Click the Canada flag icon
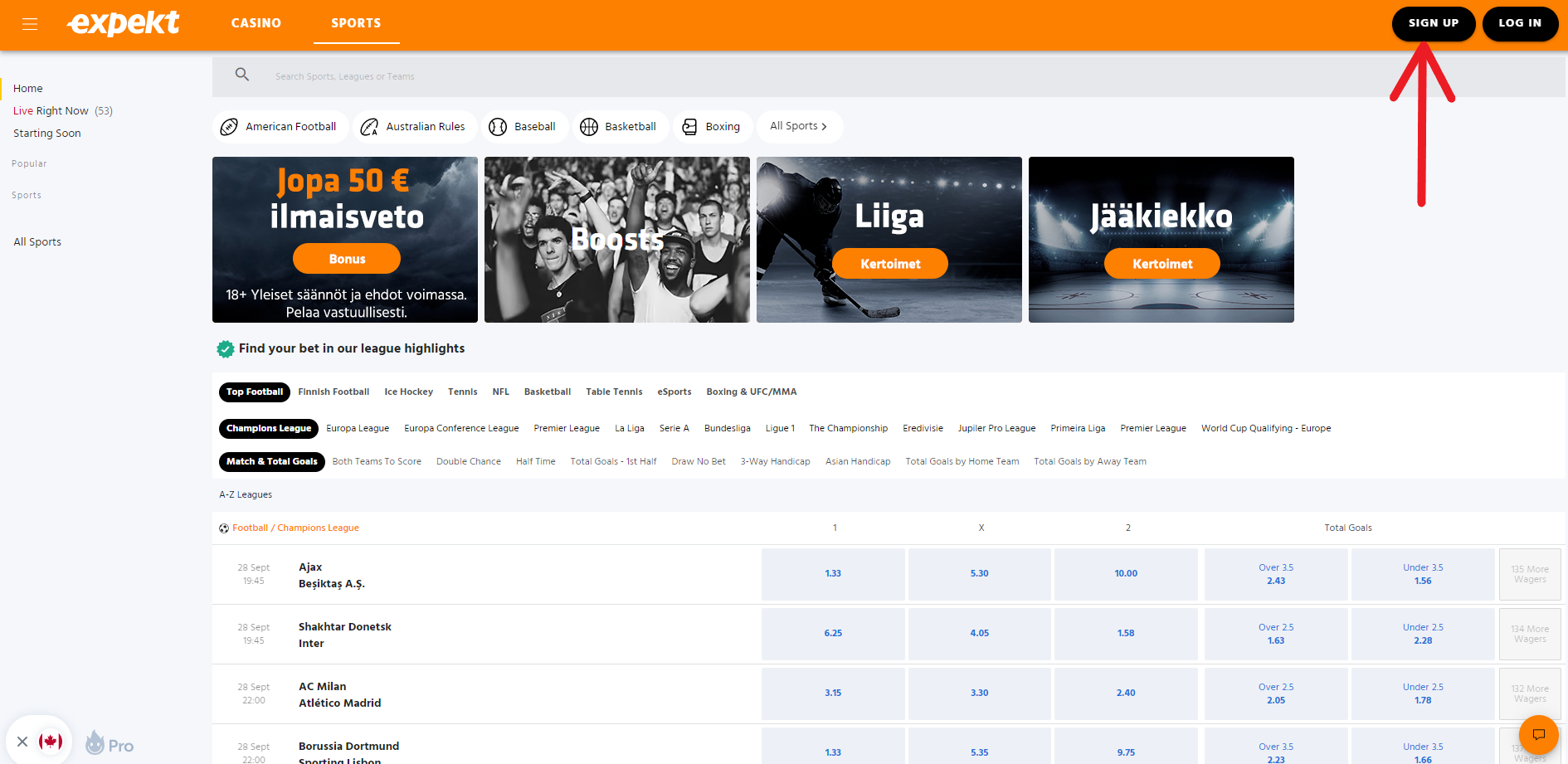 click(51, 741)
